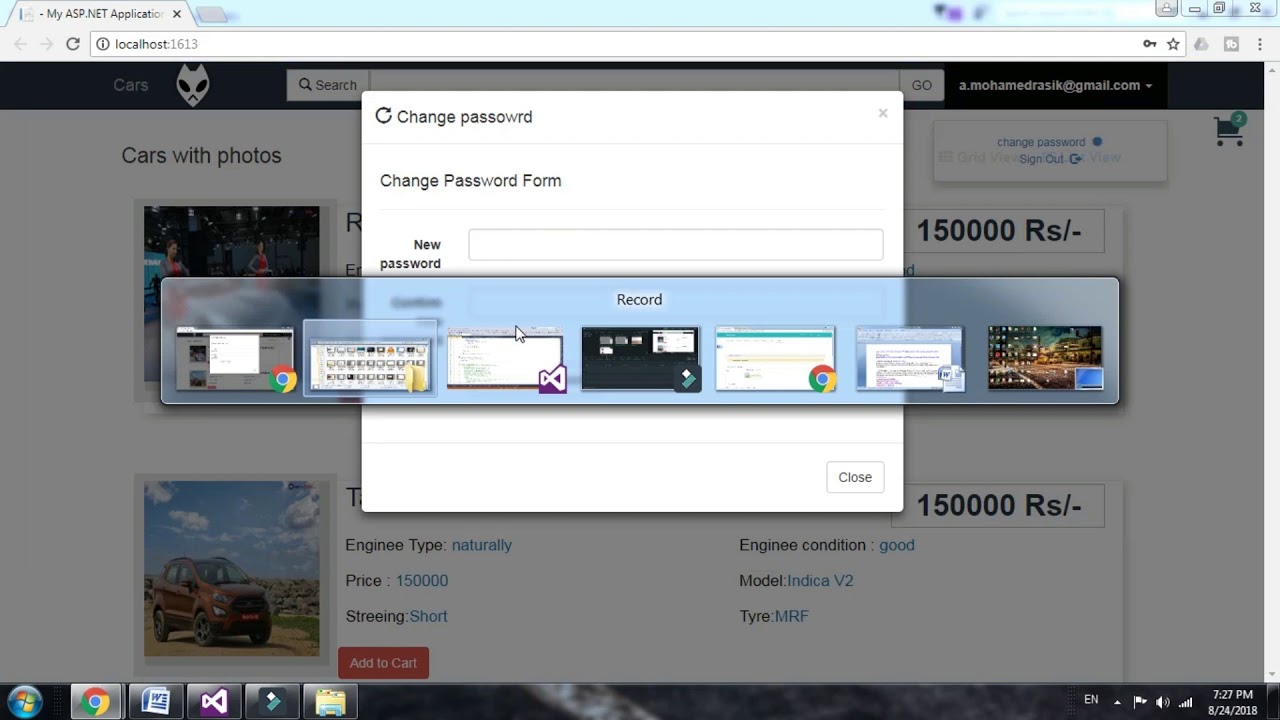
Task: Click the volume speaker tray icon
Action: (x=1163, y=702)
